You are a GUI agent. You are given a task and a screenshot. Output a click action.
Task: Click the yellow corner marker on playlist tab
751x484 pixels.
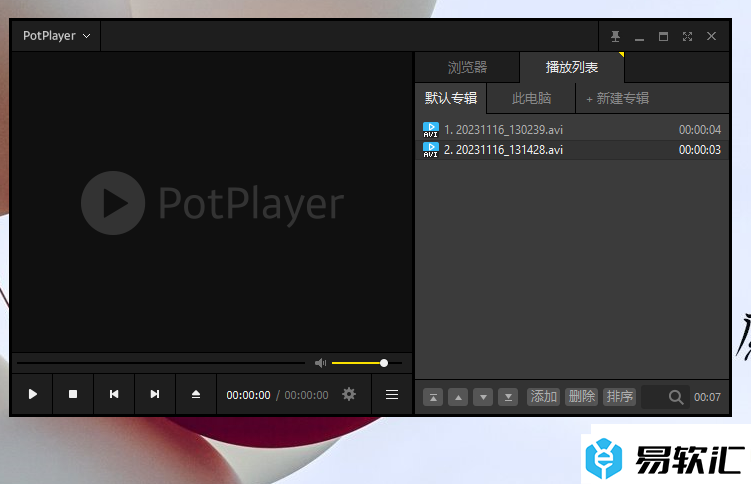[x=622, y=55]
